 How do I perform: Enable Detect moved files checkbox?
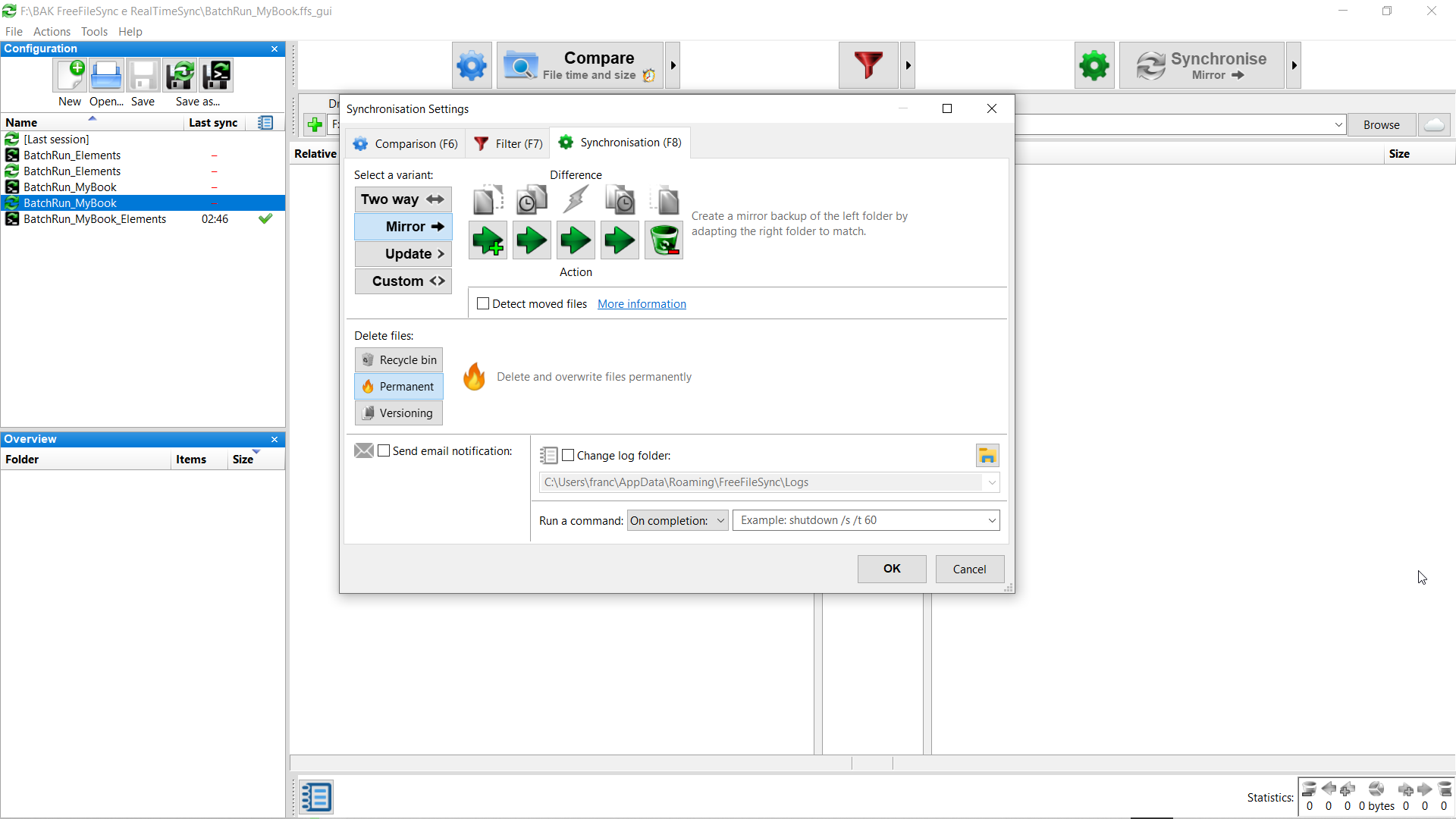483,303
